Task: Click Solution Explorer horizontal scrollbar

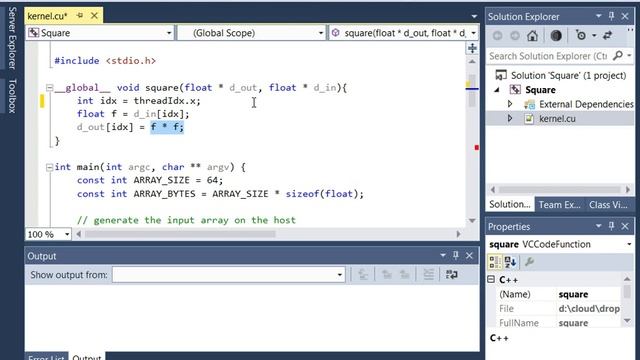Action: click(560, 189)
